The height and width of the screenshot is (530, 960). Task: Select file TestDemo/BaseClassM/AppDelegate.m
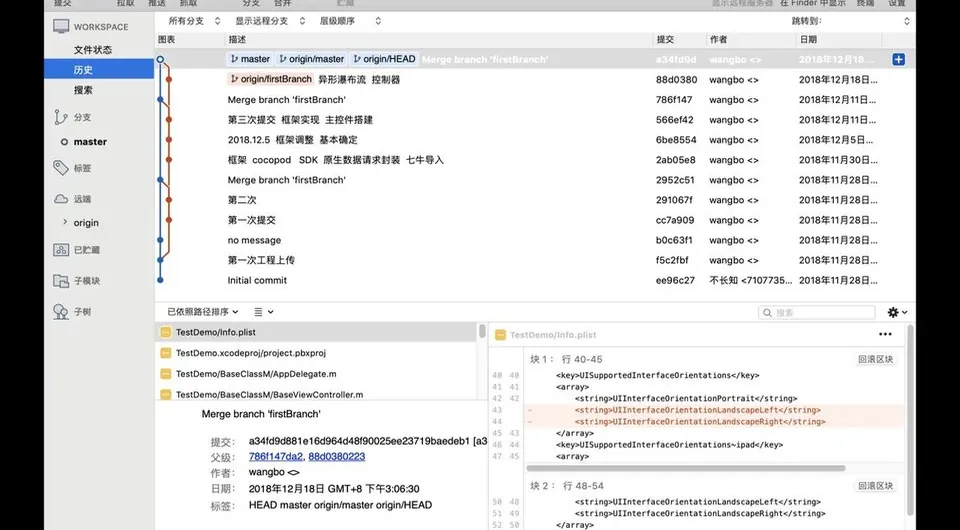(317, 374)
